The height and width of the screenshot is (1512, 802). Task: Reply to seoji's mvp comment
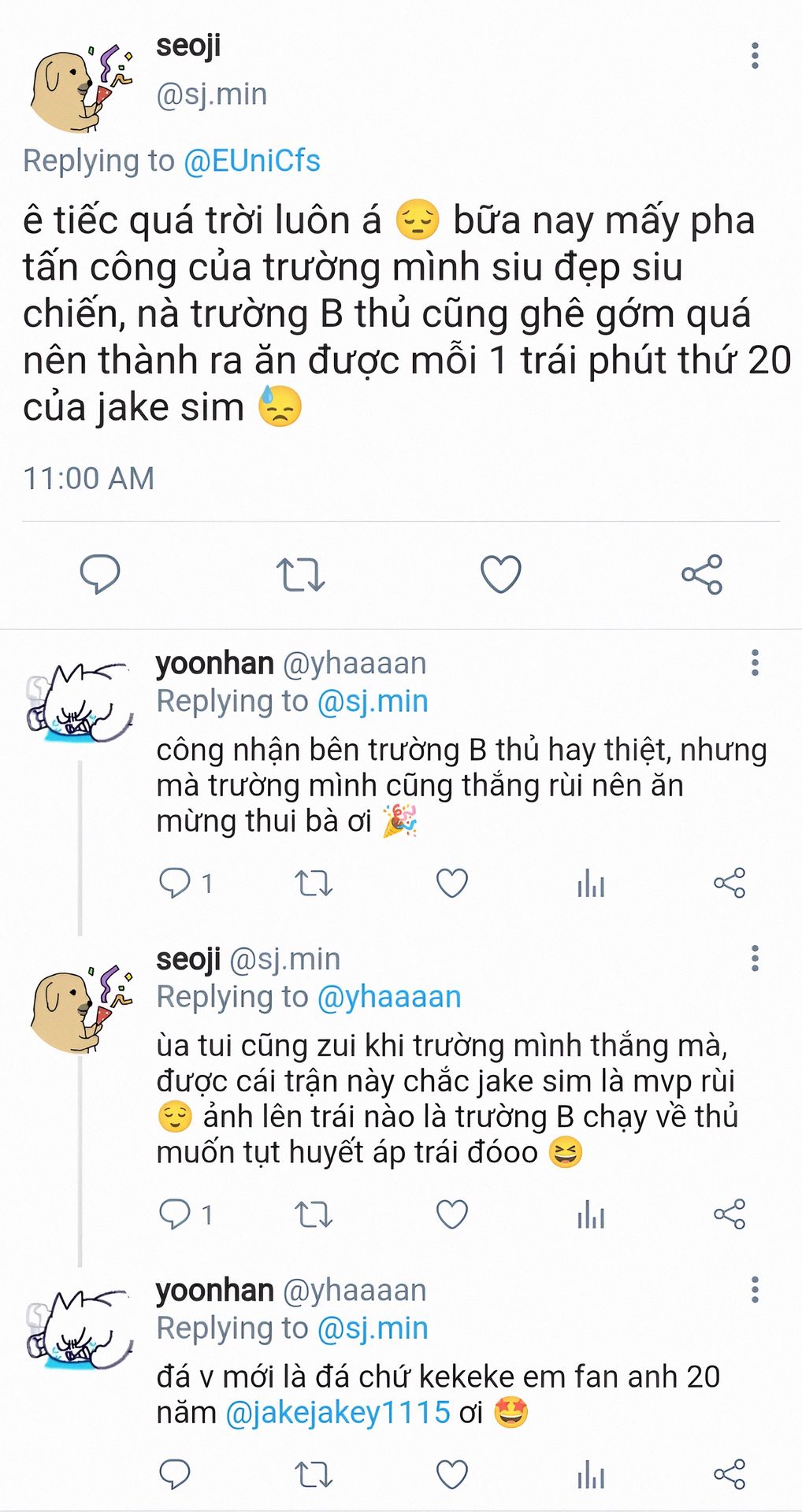tap(175, 1214)
